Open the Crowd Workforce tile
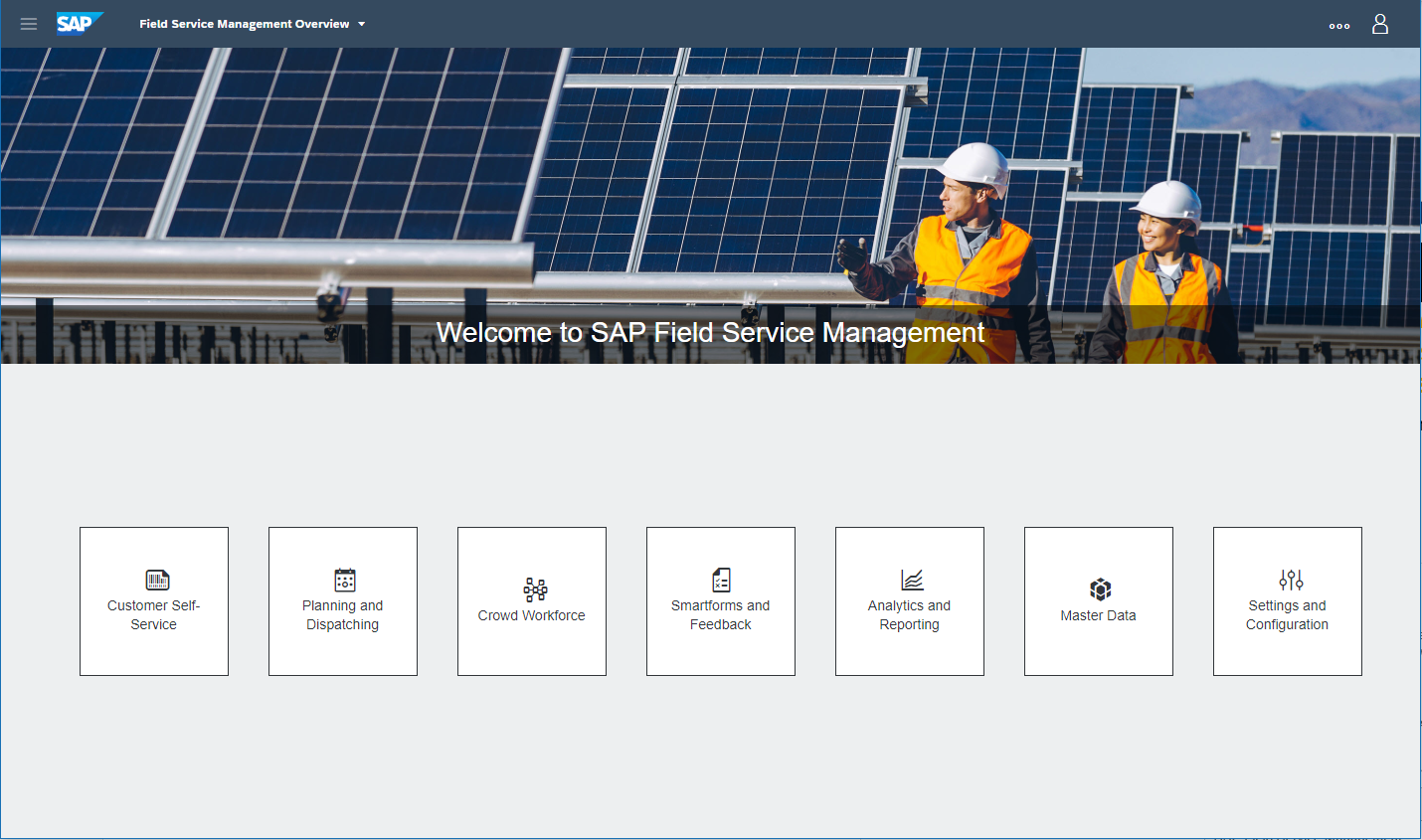Screen dimensions: 1422x840 point(532,601)
